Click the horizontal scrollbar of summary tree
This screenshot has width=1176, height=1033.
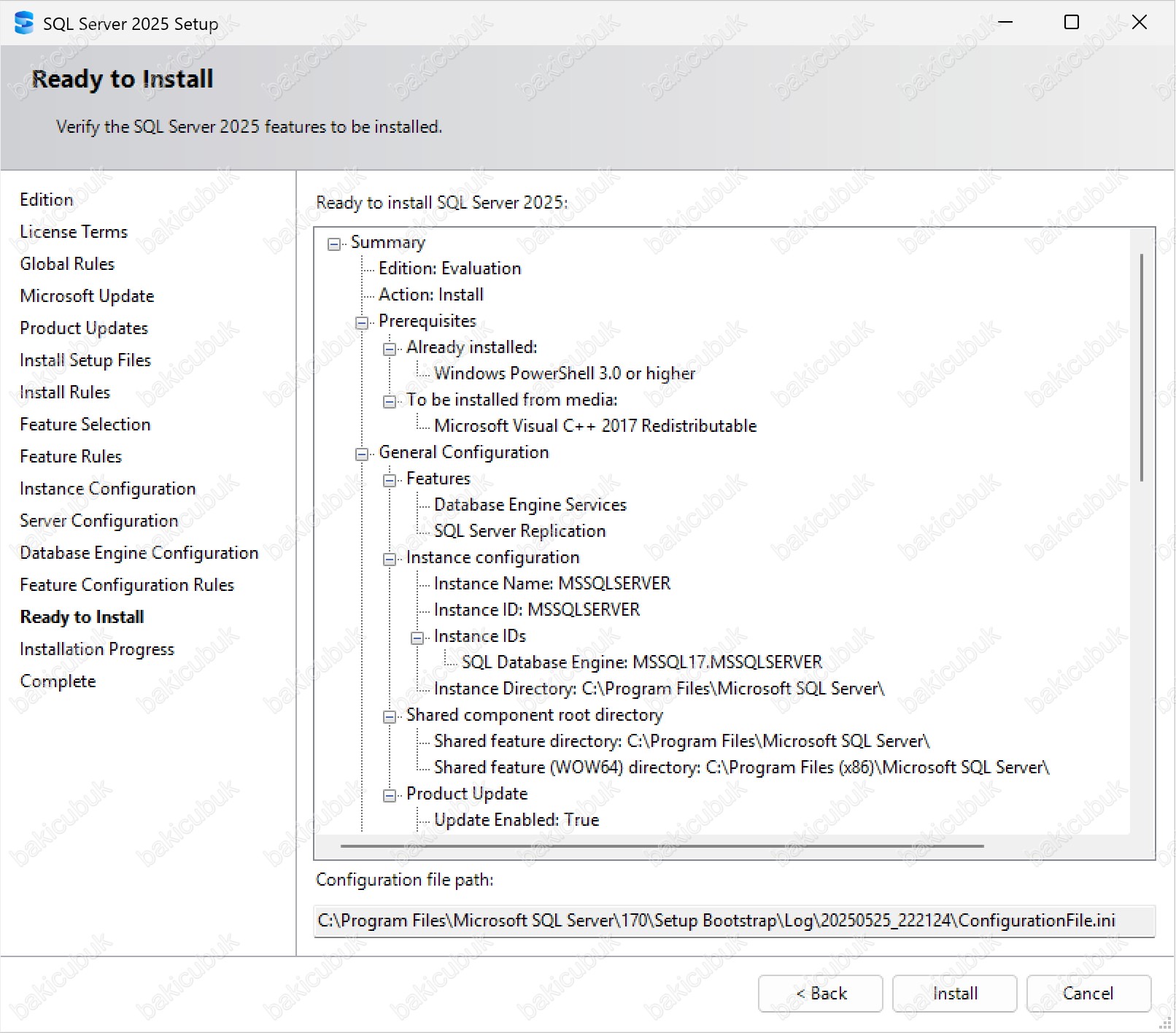(662, 846)
